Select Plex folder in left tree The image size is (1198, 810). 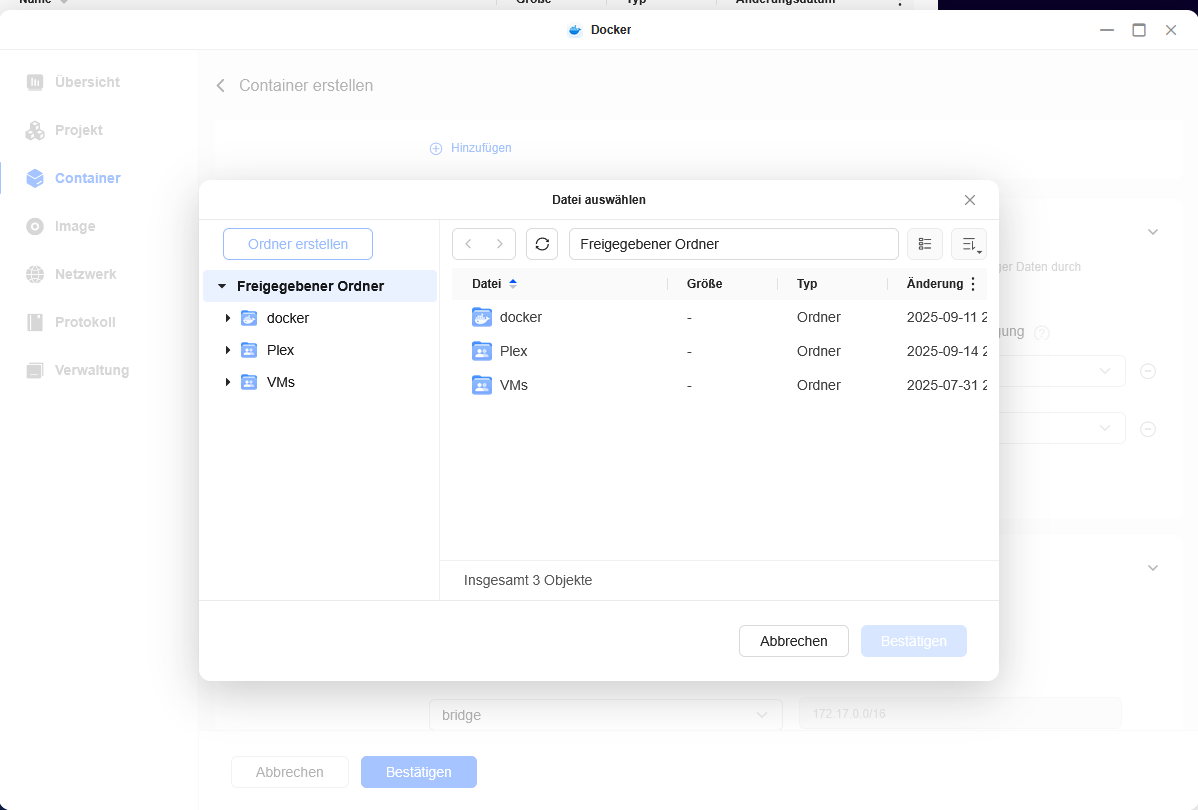click(x=280, y=350)
